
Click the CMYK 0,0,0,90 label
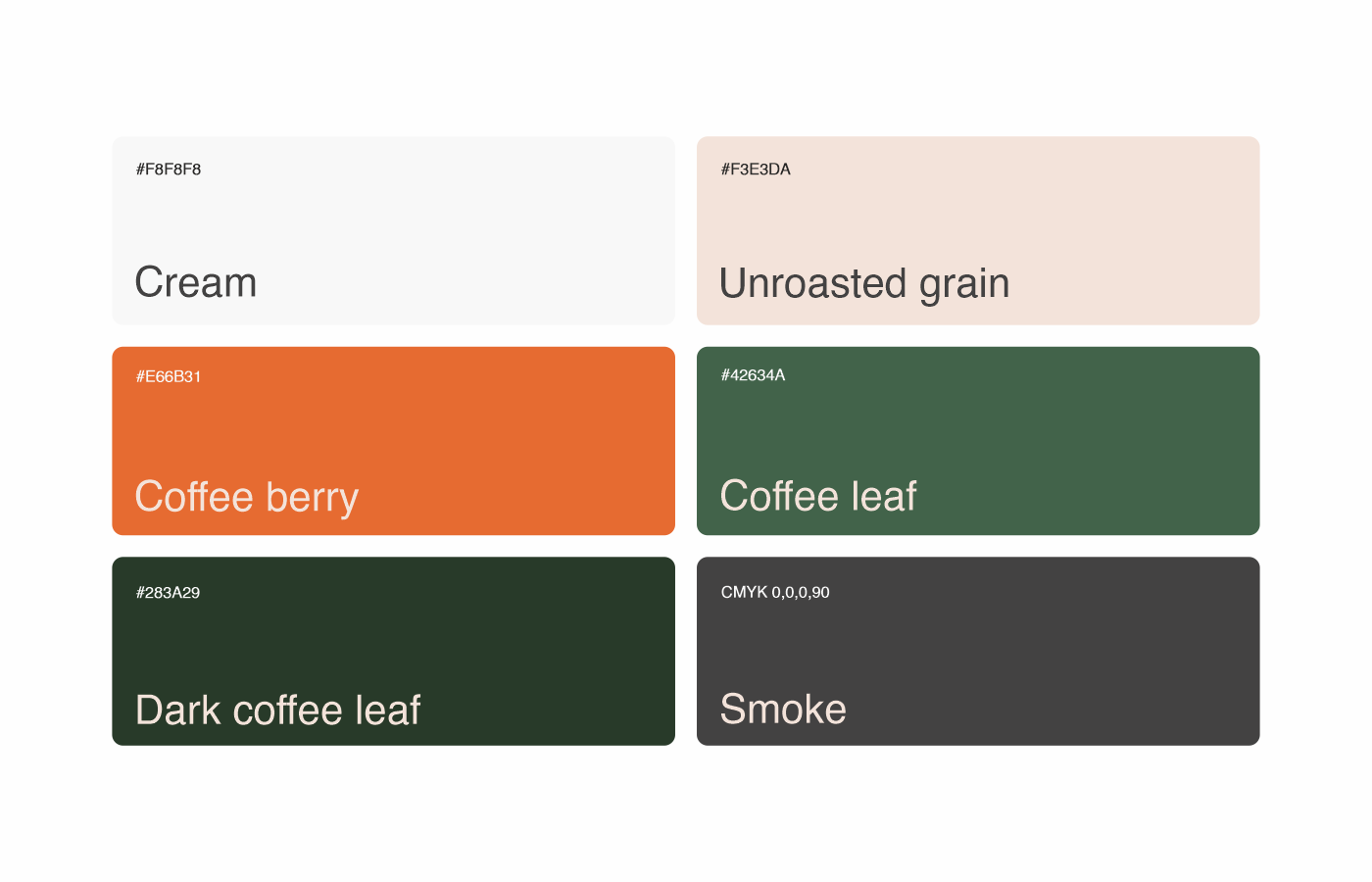point(775,592)
